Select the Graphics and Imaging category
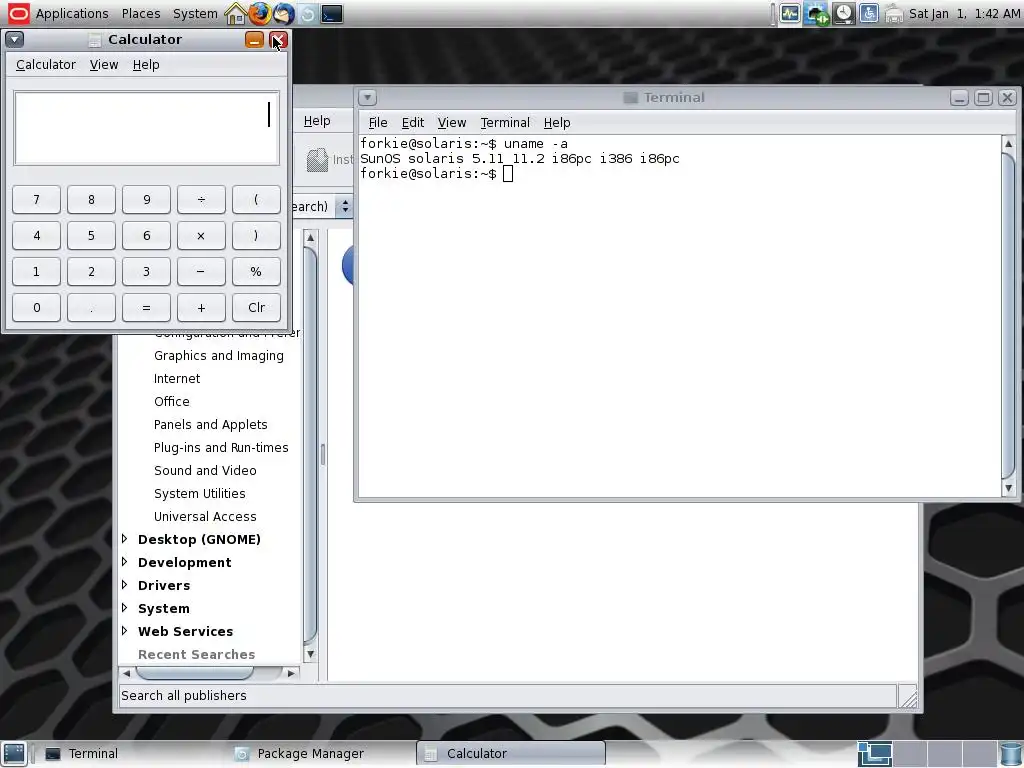 (219, 356)
